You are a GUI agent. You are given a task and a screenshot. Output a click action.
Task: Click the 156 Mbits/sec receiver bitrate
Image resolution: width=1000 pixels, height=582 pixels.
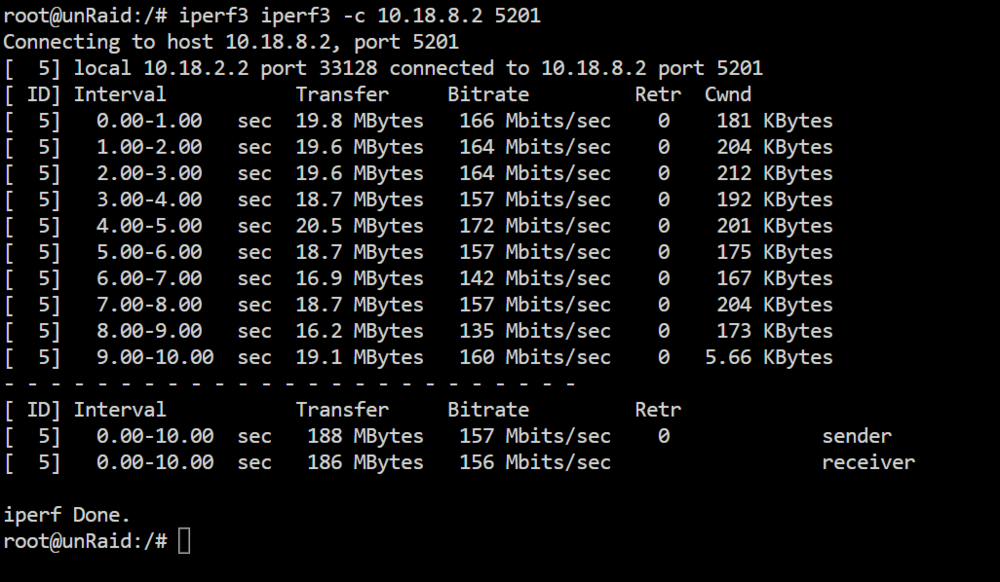535,462
